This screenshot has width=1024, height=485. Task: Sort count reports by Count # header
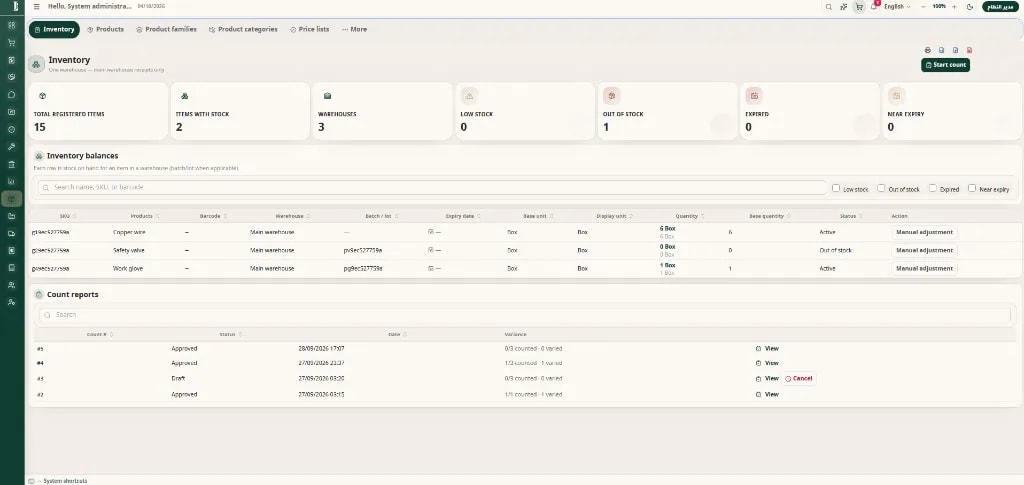click(100, 335)
